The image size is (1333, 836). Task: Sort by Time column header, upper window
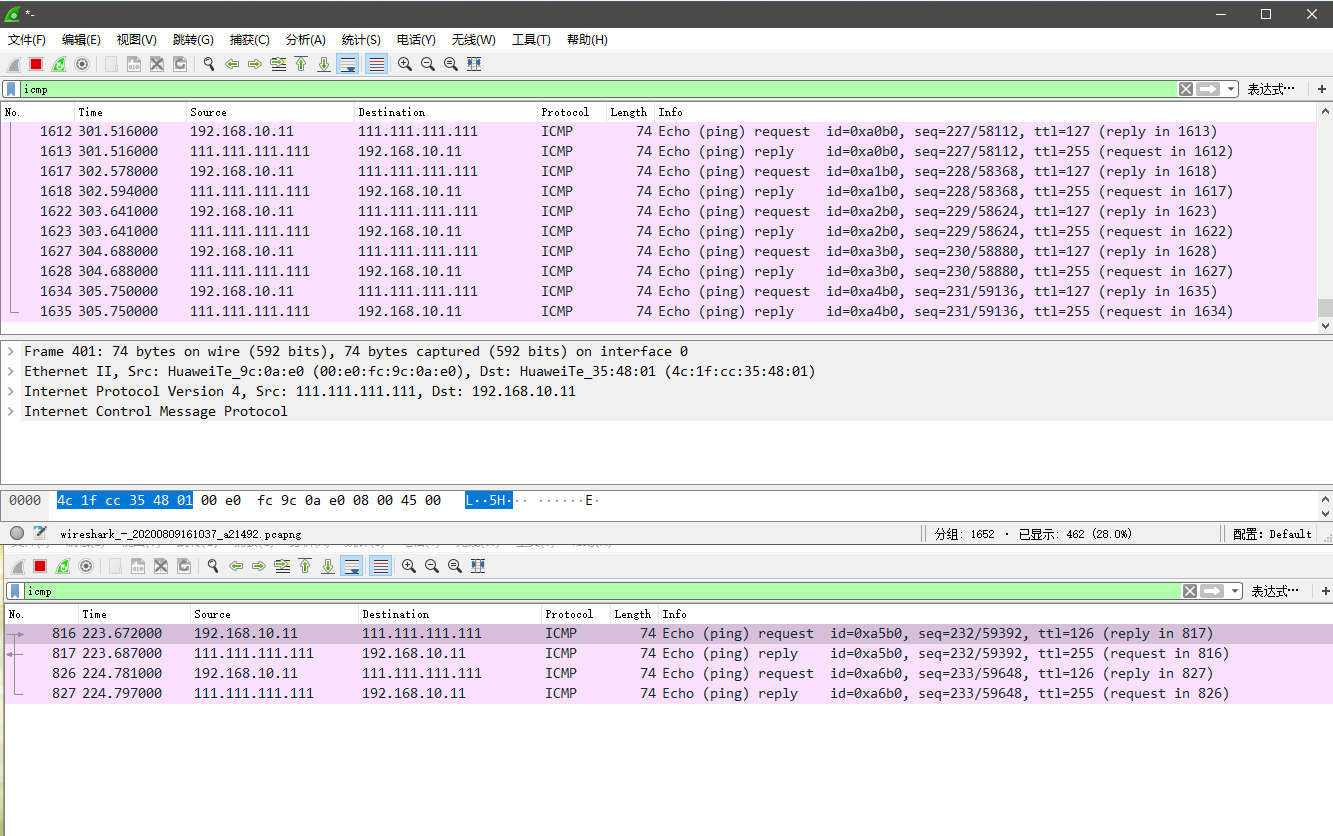tap(130, 112)
